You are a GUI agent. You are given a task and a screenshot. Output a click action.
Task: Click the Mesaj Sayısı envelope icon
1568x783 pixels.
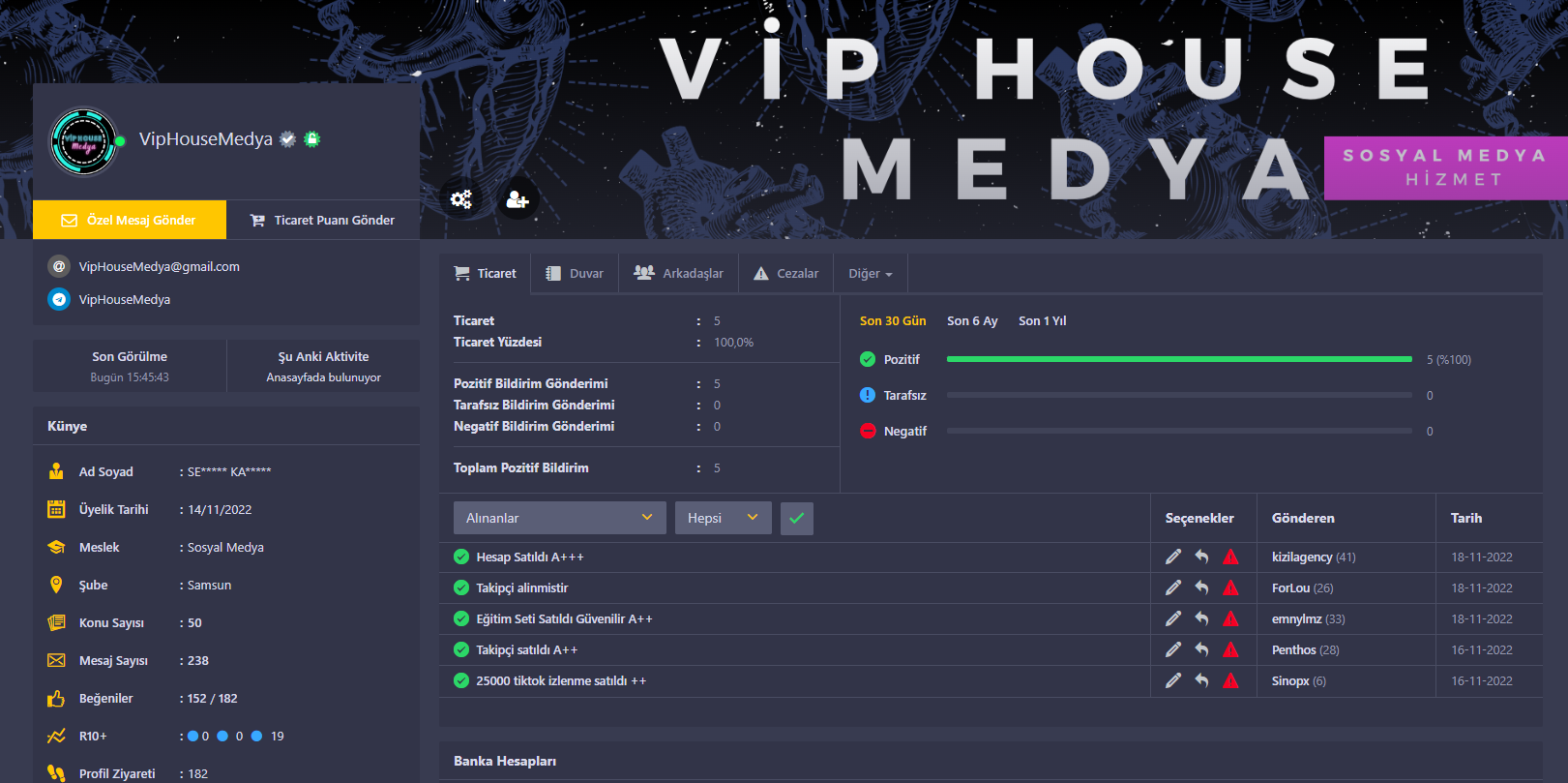point(56,660)
